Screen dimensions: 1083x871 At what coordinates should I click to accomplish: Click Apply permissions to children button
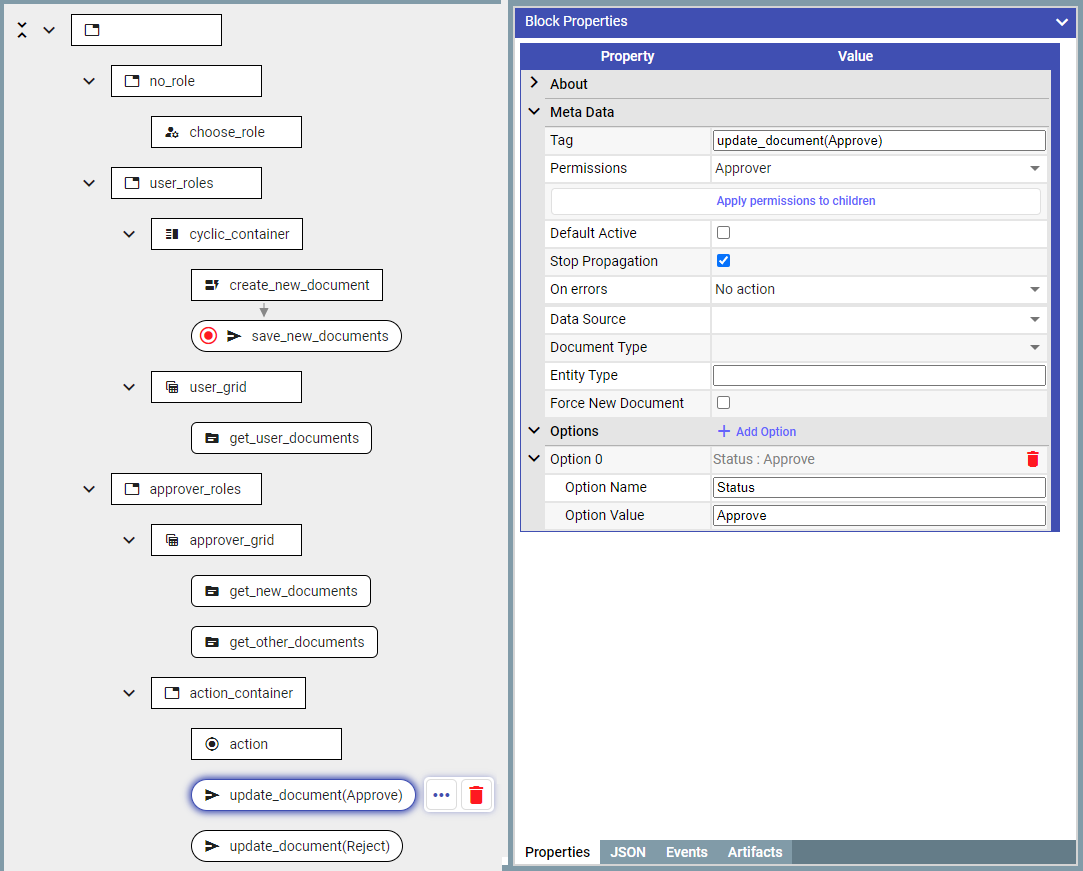click(795, 201)
